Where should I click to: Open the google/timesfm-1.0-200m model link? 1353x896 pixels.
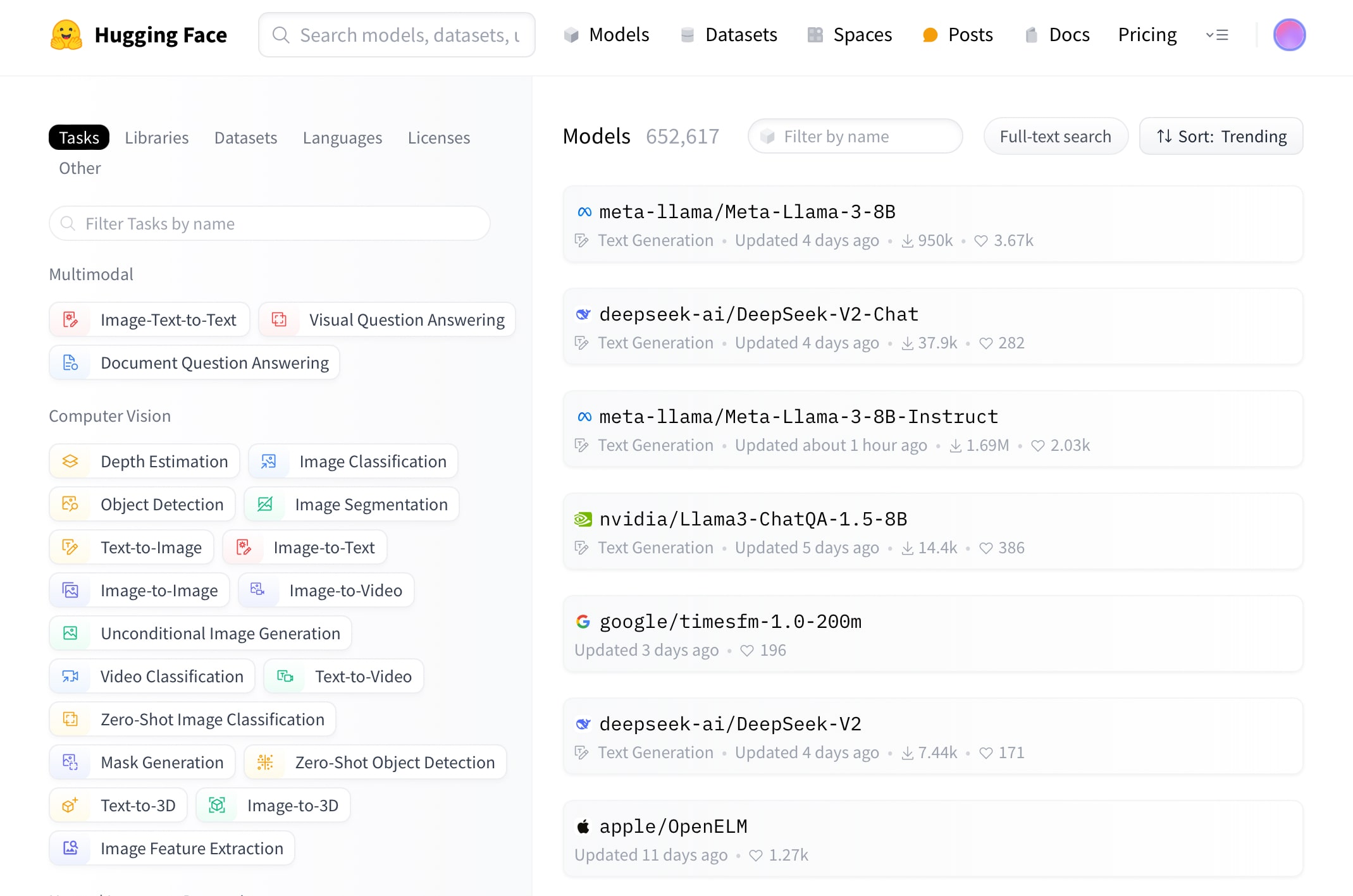730,622
